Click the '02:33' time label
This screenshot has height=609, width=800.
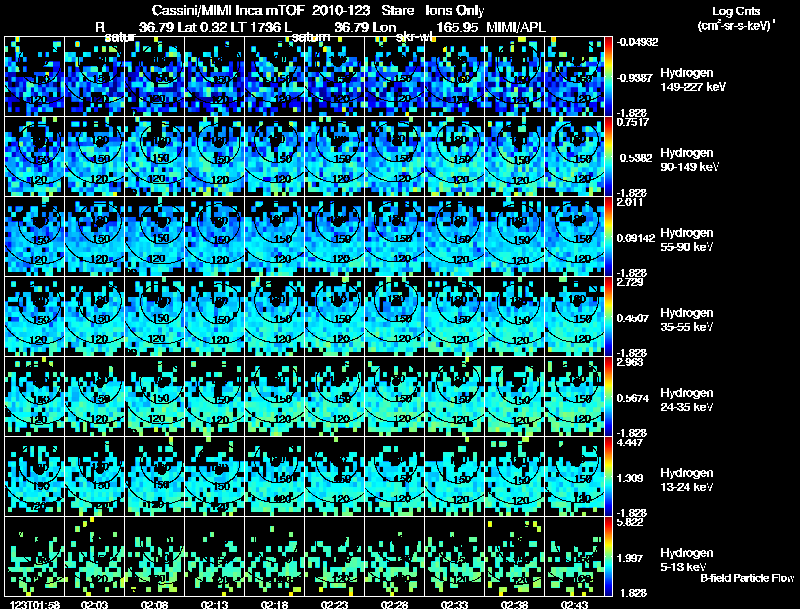point(454,605)
